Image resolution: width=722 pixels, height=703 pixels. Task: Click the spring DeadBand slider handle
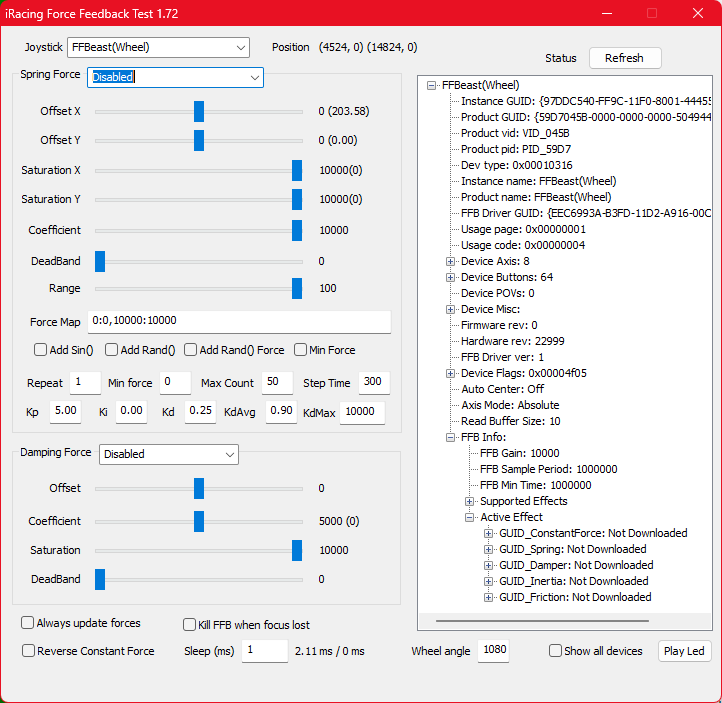click(100, 261)
